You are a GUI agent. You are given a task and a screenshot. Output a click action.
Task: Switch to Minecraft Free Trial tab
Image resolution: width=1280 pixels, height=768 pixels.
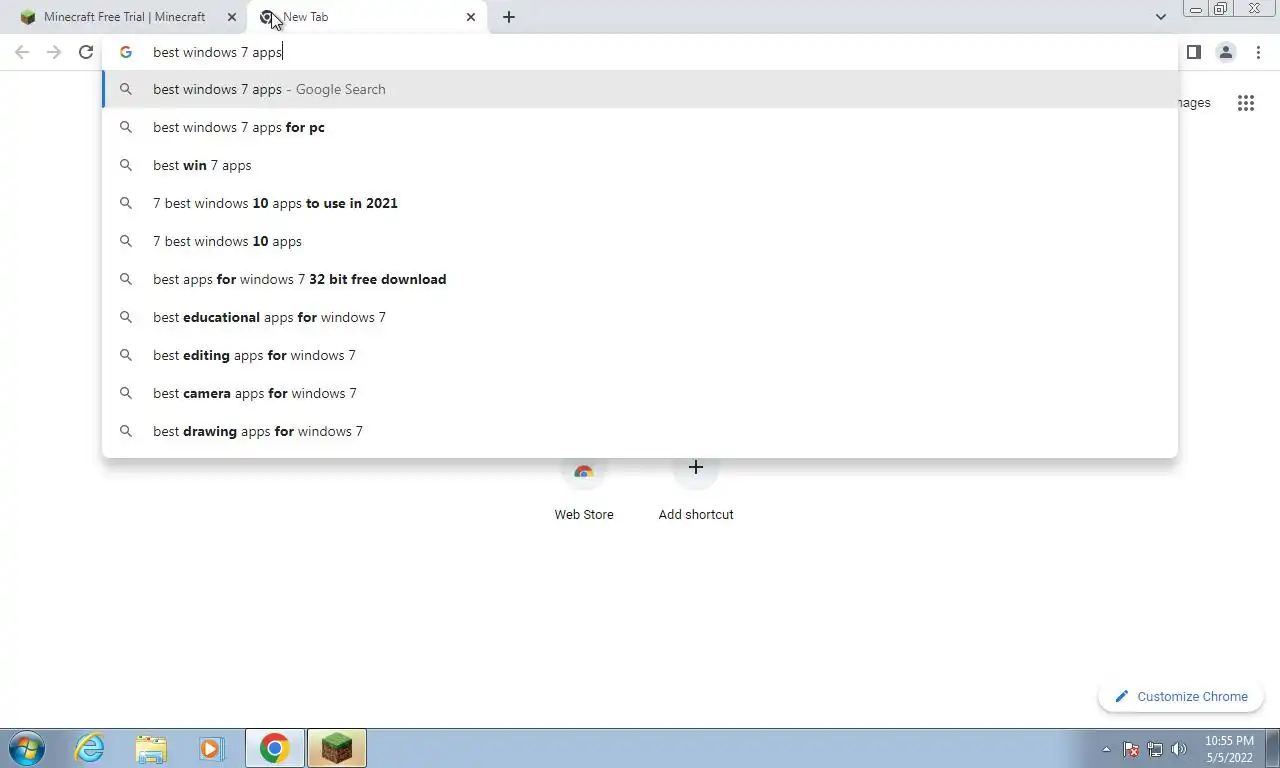click(124, 17)
